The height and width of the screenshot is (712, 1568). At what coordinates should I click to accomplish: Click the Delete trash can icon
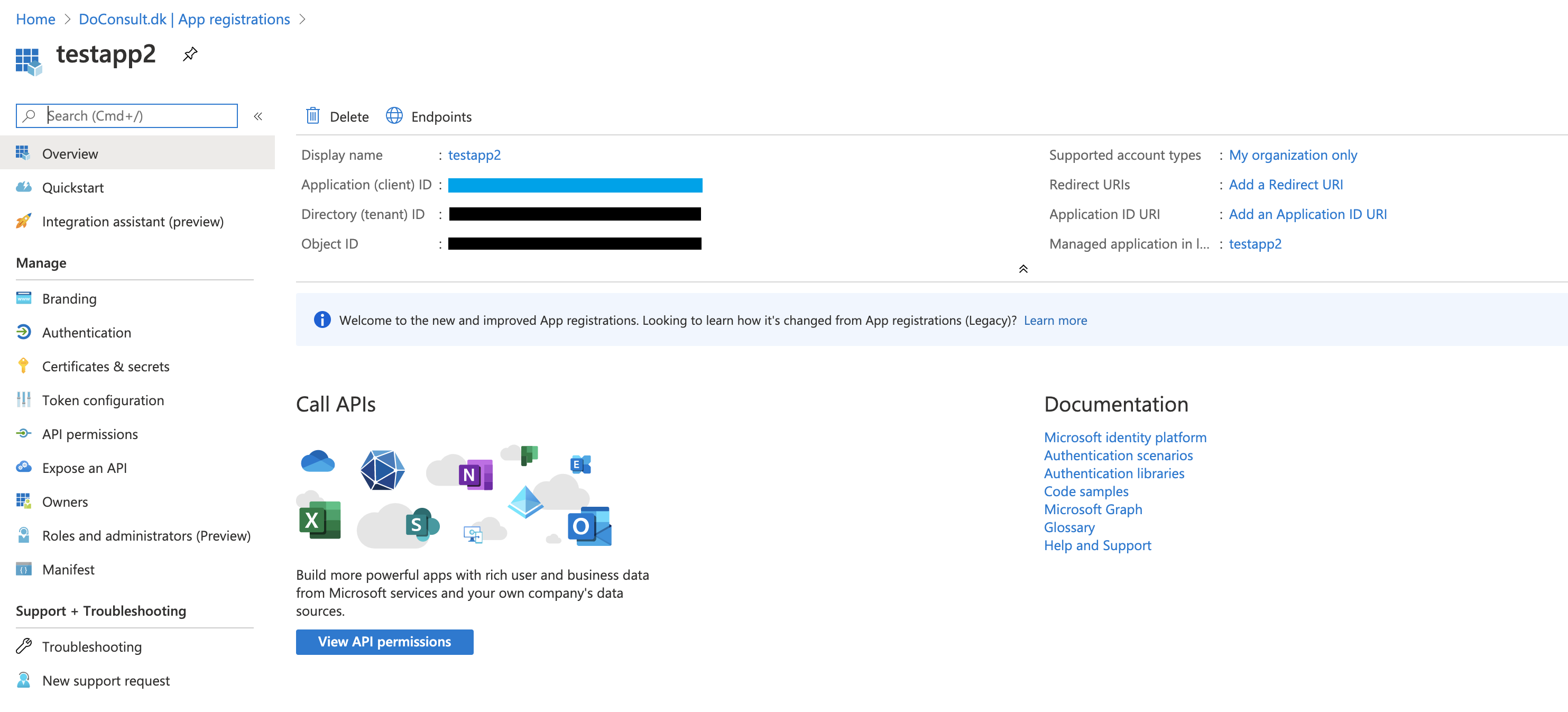click(313, 116)
